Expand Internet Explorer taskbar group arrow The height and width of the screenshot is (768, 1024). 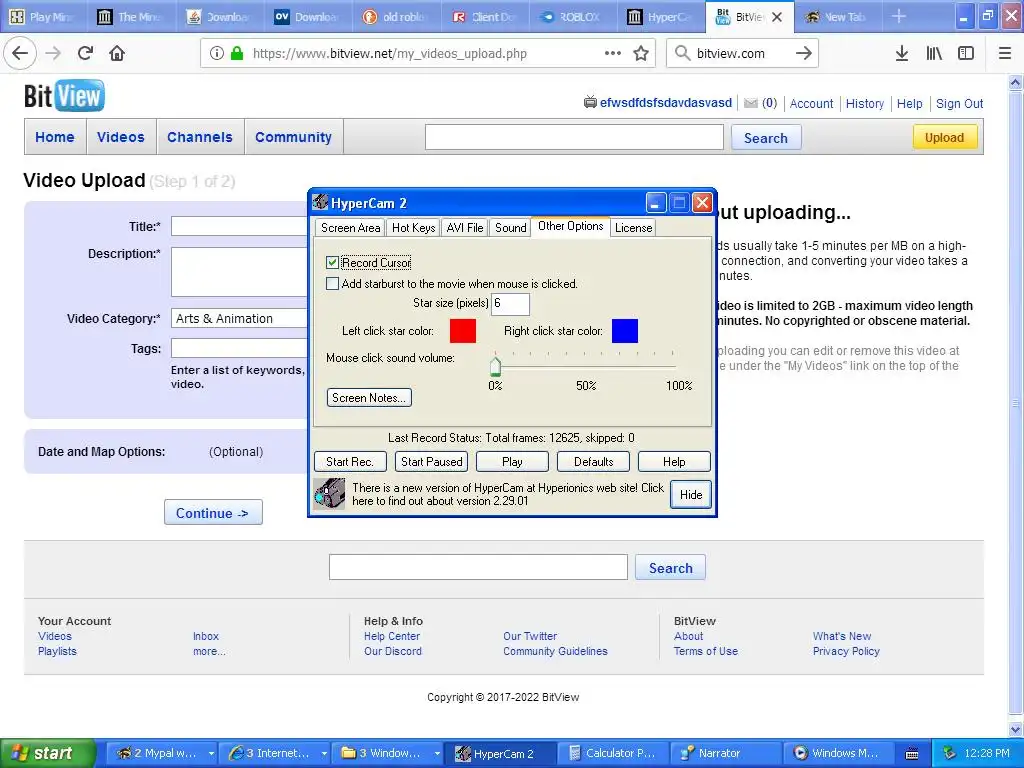pyautogui.click(x=324, y=754)
